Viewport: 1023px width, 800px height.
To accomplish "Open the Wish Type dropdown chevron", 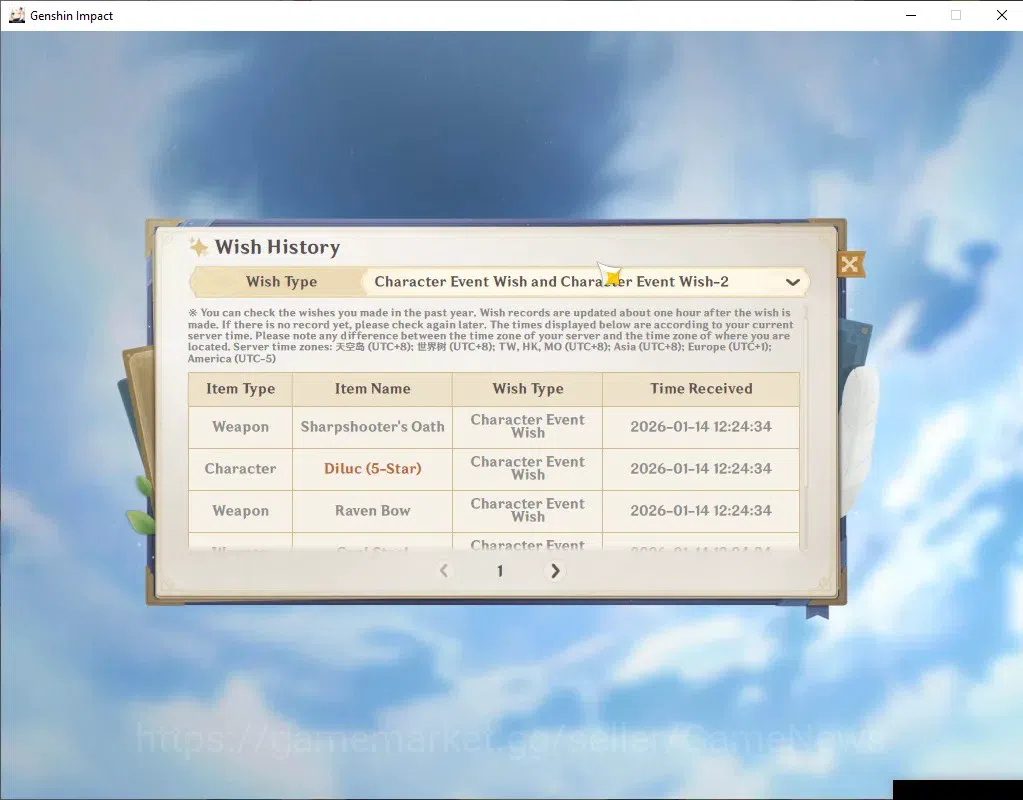I will [x=793, y=283].
